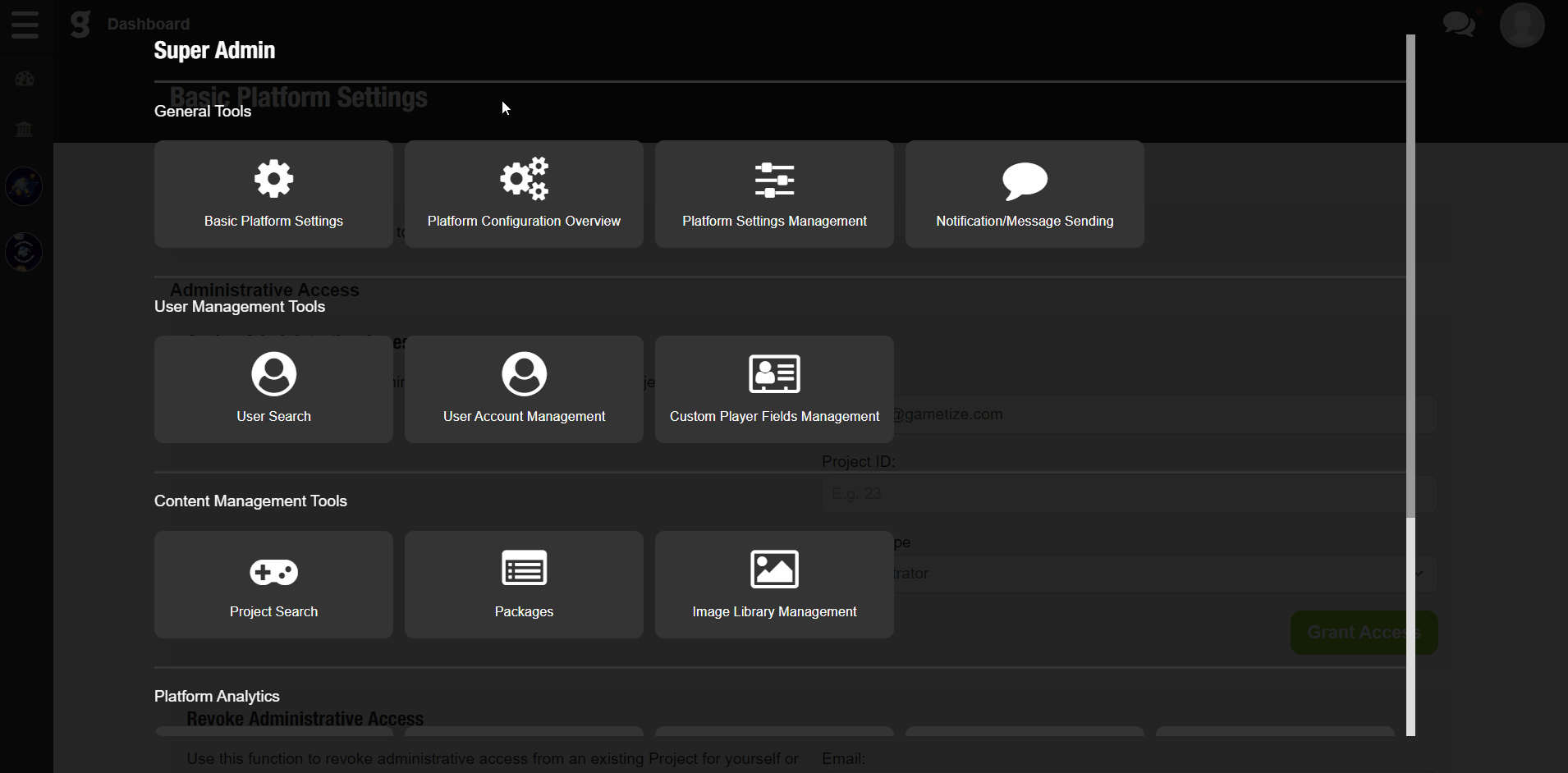
Task: Open Platform Configuration Overview tile
Action: 524,194
